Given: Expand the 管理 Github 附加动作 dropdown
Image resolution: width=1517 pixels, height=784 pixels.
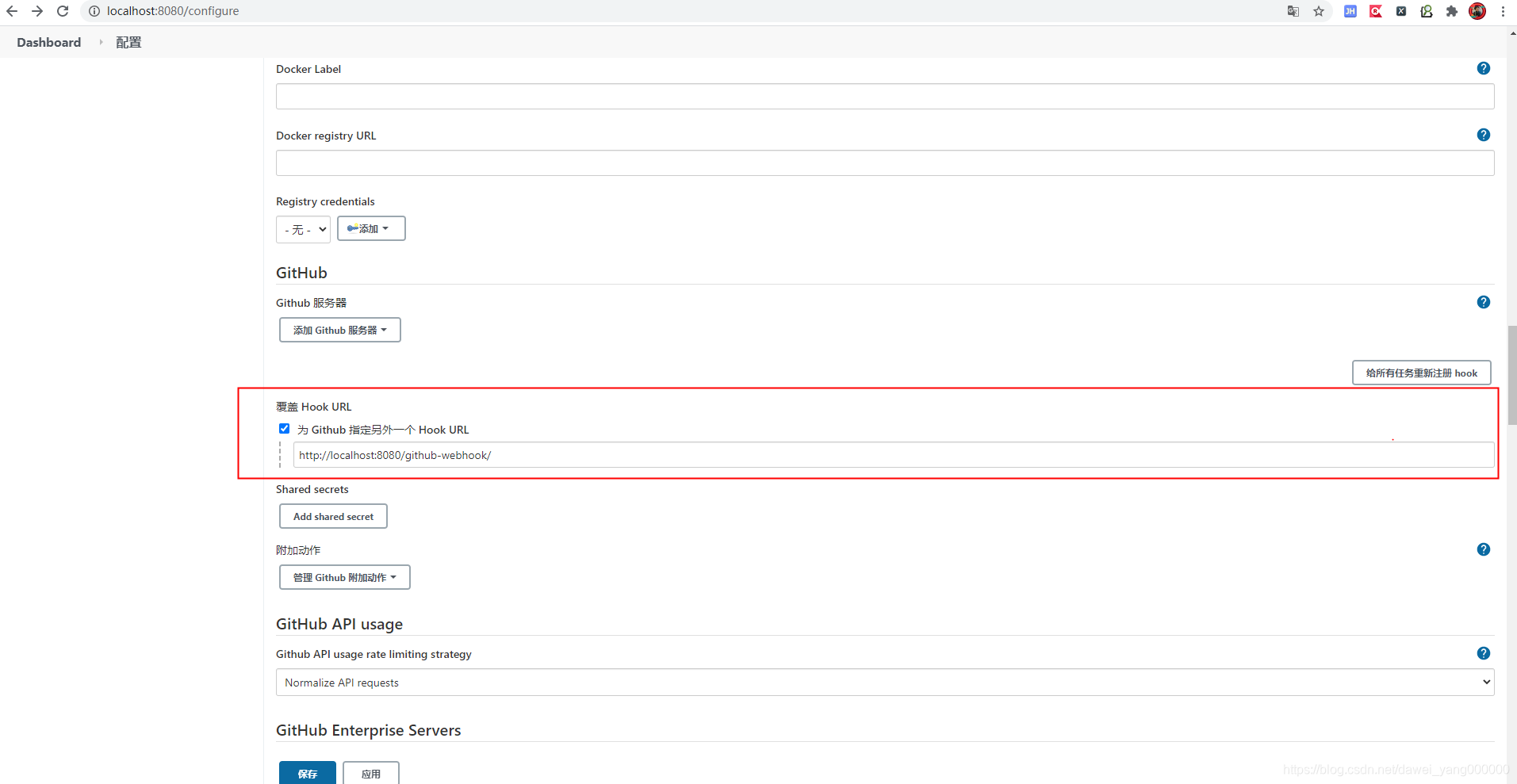Looking at the screenshot, I should pyautogui.click(x=345, y=577).
